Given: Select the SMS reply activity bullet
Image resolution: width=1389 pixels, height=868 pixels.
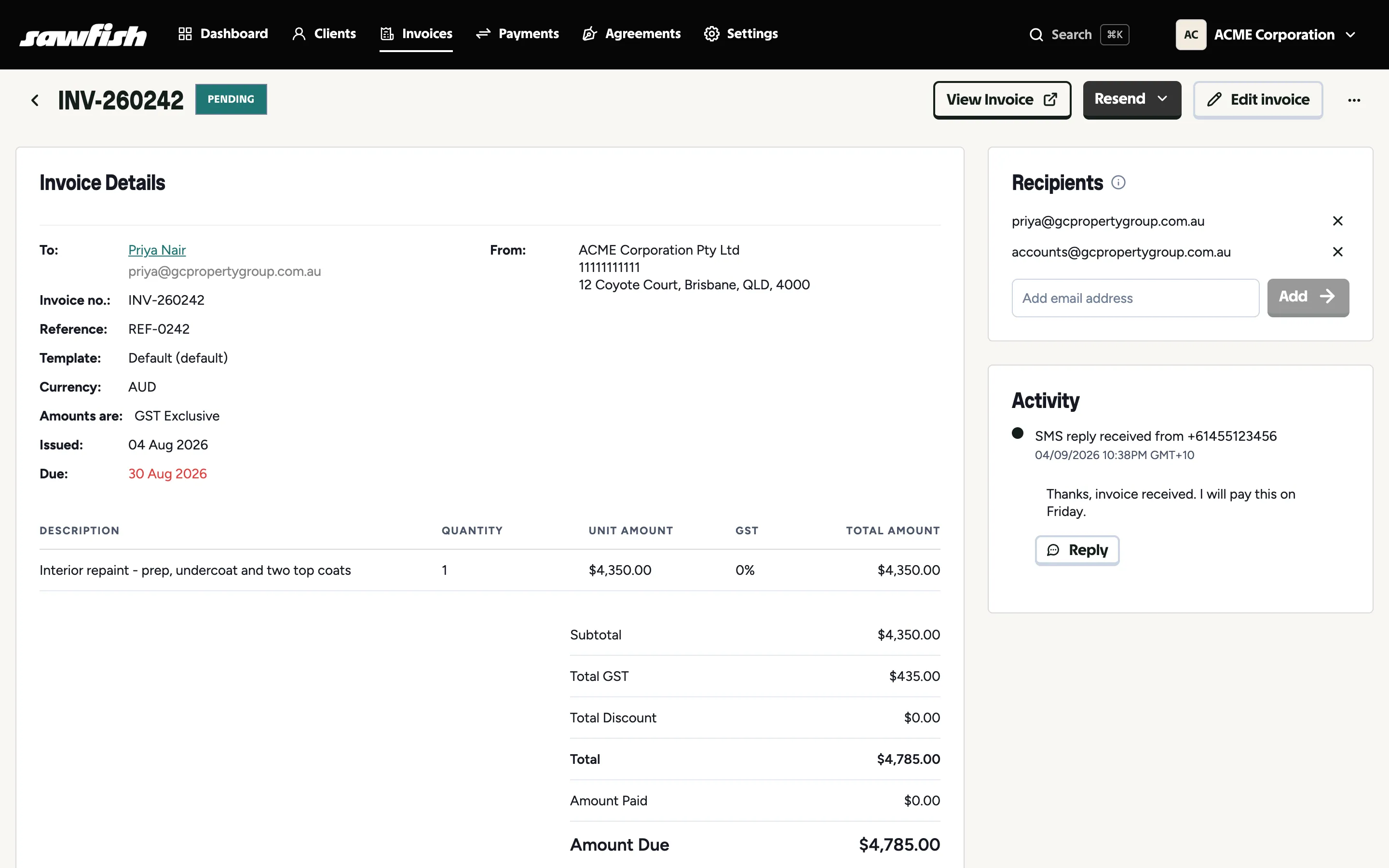Looking at the screenshot, I should 1018,433.
